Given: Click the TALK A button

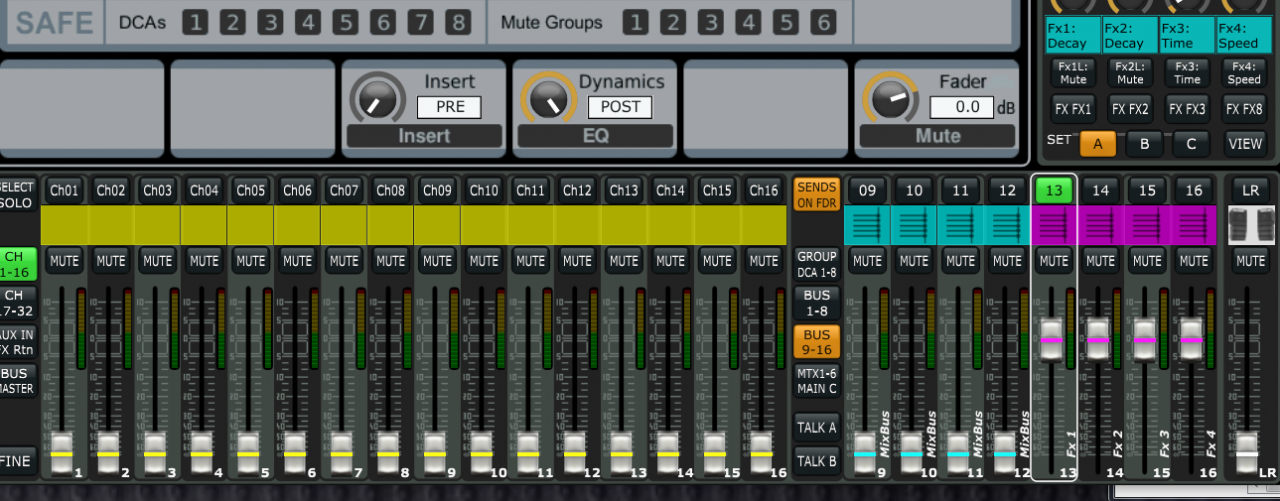Looking at the screenshot, I should pyautogui.click(x=817, y=427).
